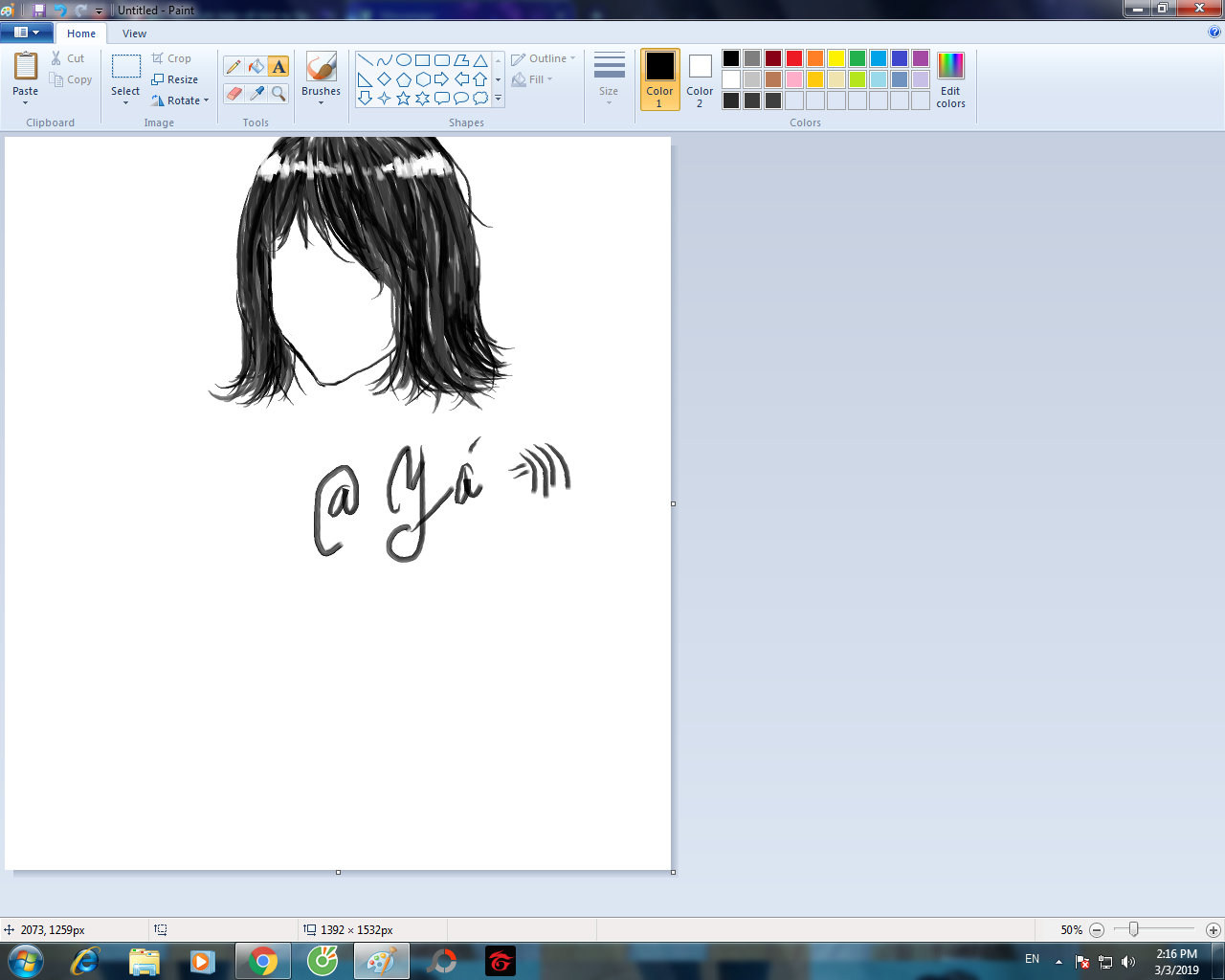Click the Resize button
The width and height of the screenshot is (1225, 980).
pyautogui.click(x=175, y=79)
